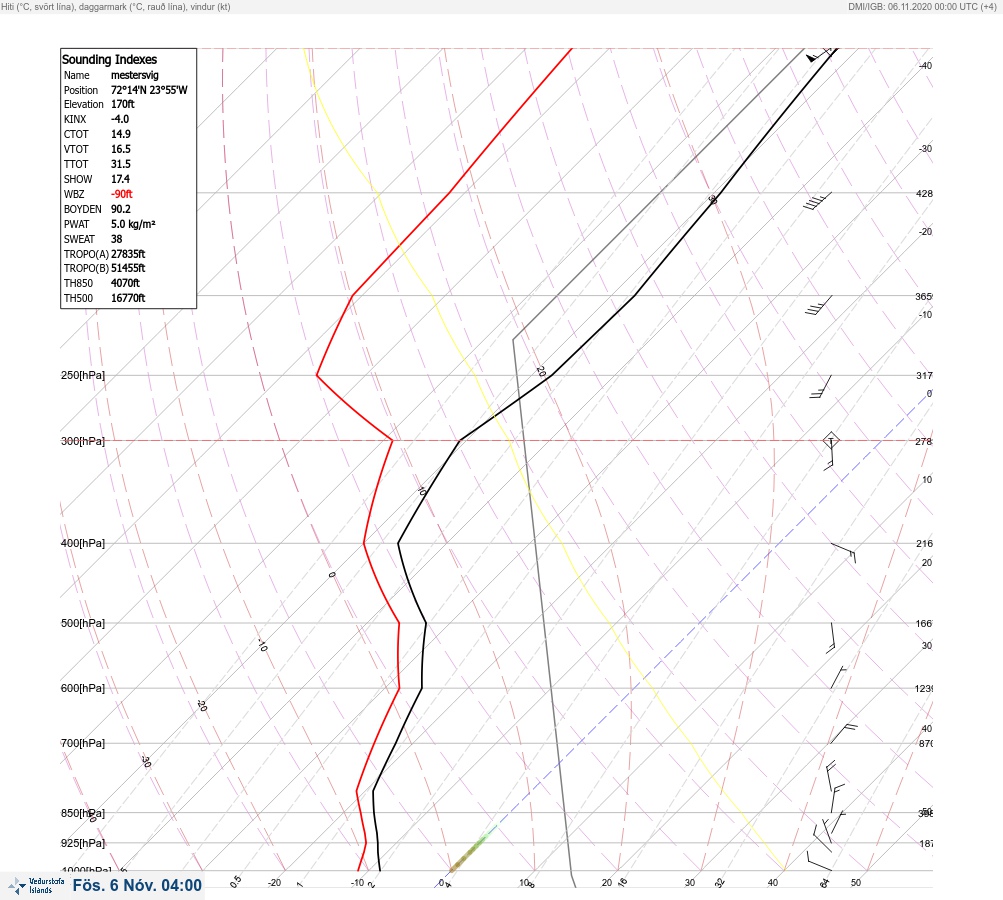Viewport: 1003px width, 900px height.
Task: Click the x-axis temperature label 40
Action: click(x=773, y=883)
